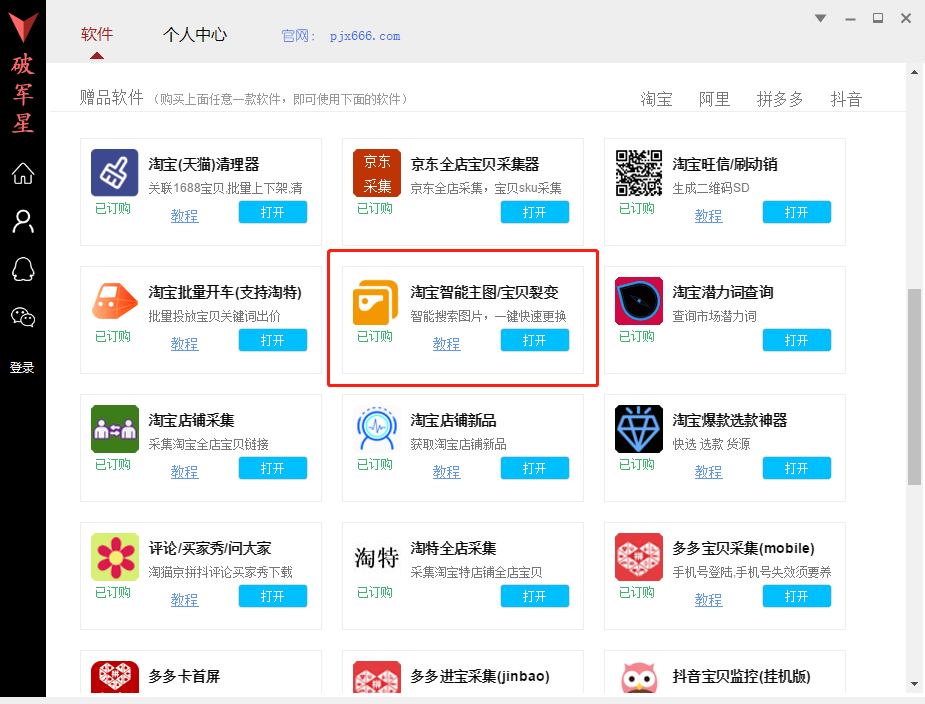The width and height of the screenshot is (925, 704).
Task: Open 京东全店宝贝采集器 with 打开 button
Action: 534,212
